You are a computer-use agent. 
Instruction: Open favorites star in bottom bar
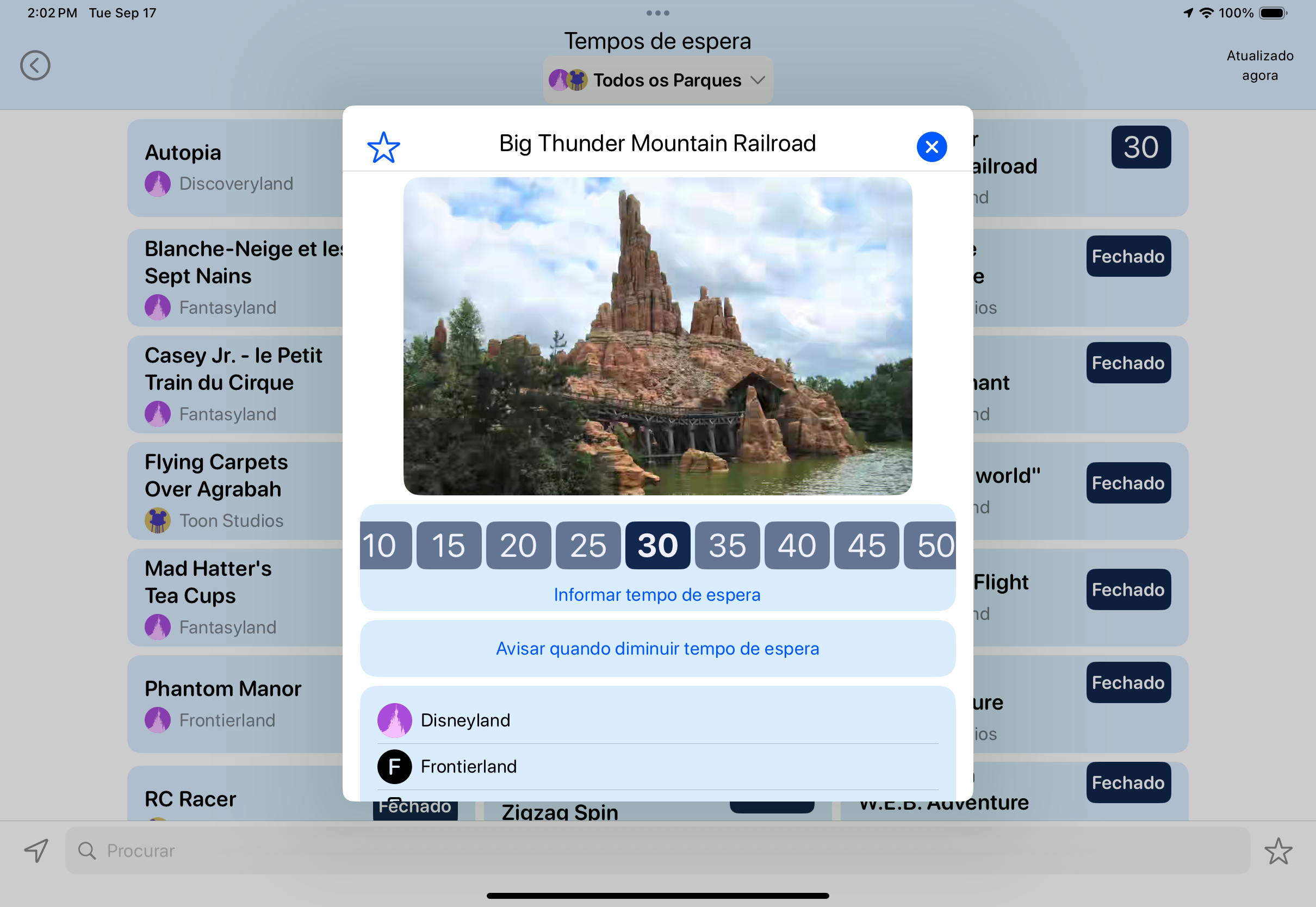tap(1278, 851)
